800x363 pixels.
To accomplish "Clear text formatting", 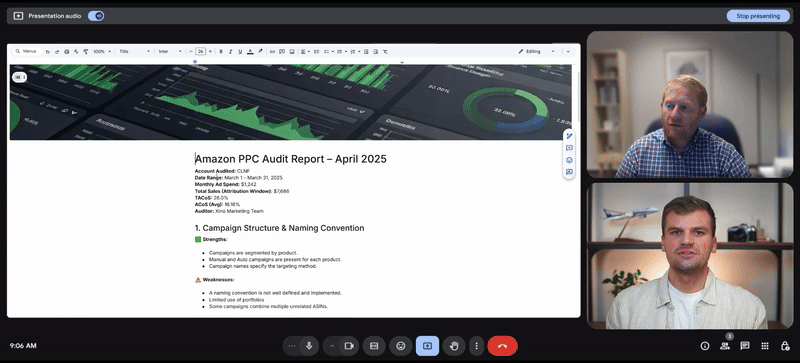I will pos(385,52).
